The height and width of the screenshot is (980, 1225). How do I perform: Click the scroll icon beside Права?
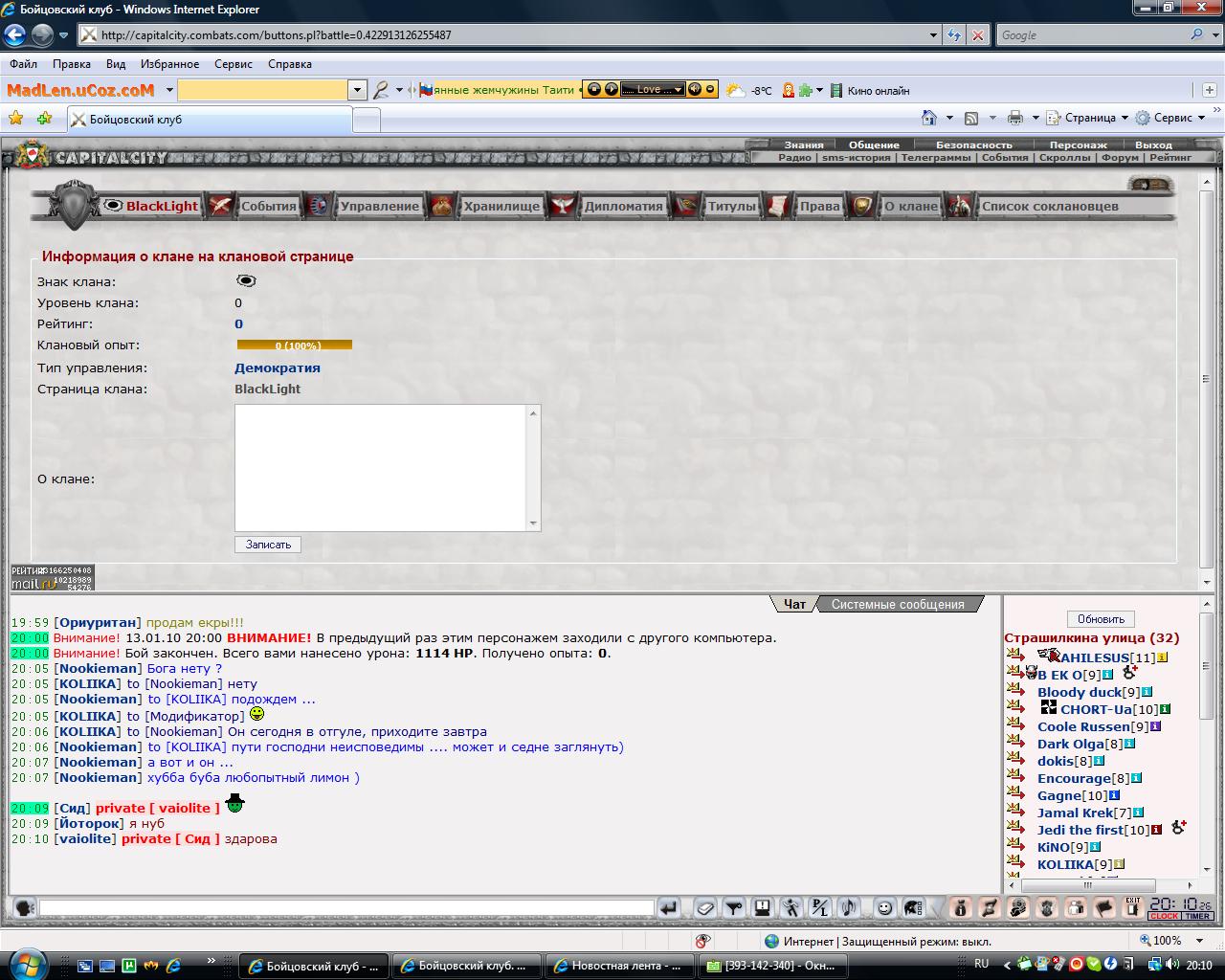pyautogui.click(x=778, y=205)
